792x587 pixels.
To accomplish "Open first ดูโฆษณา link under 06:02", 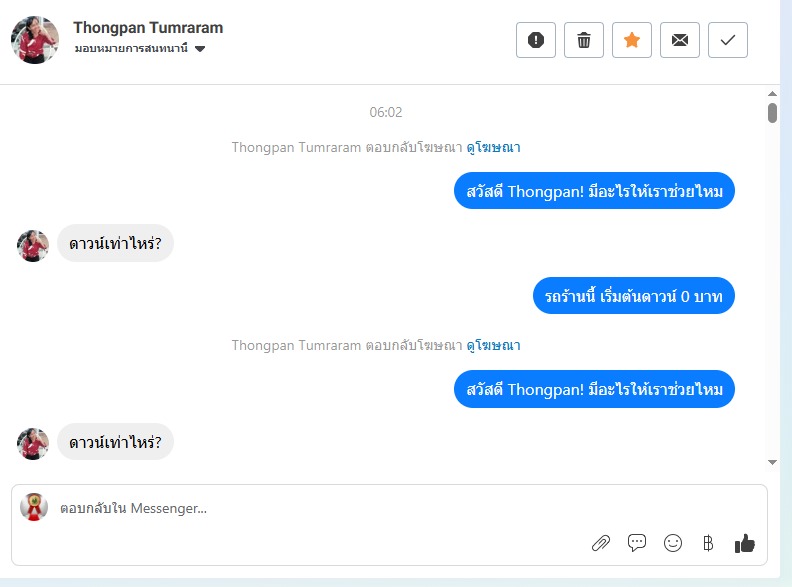I will [x=493, y=148].
